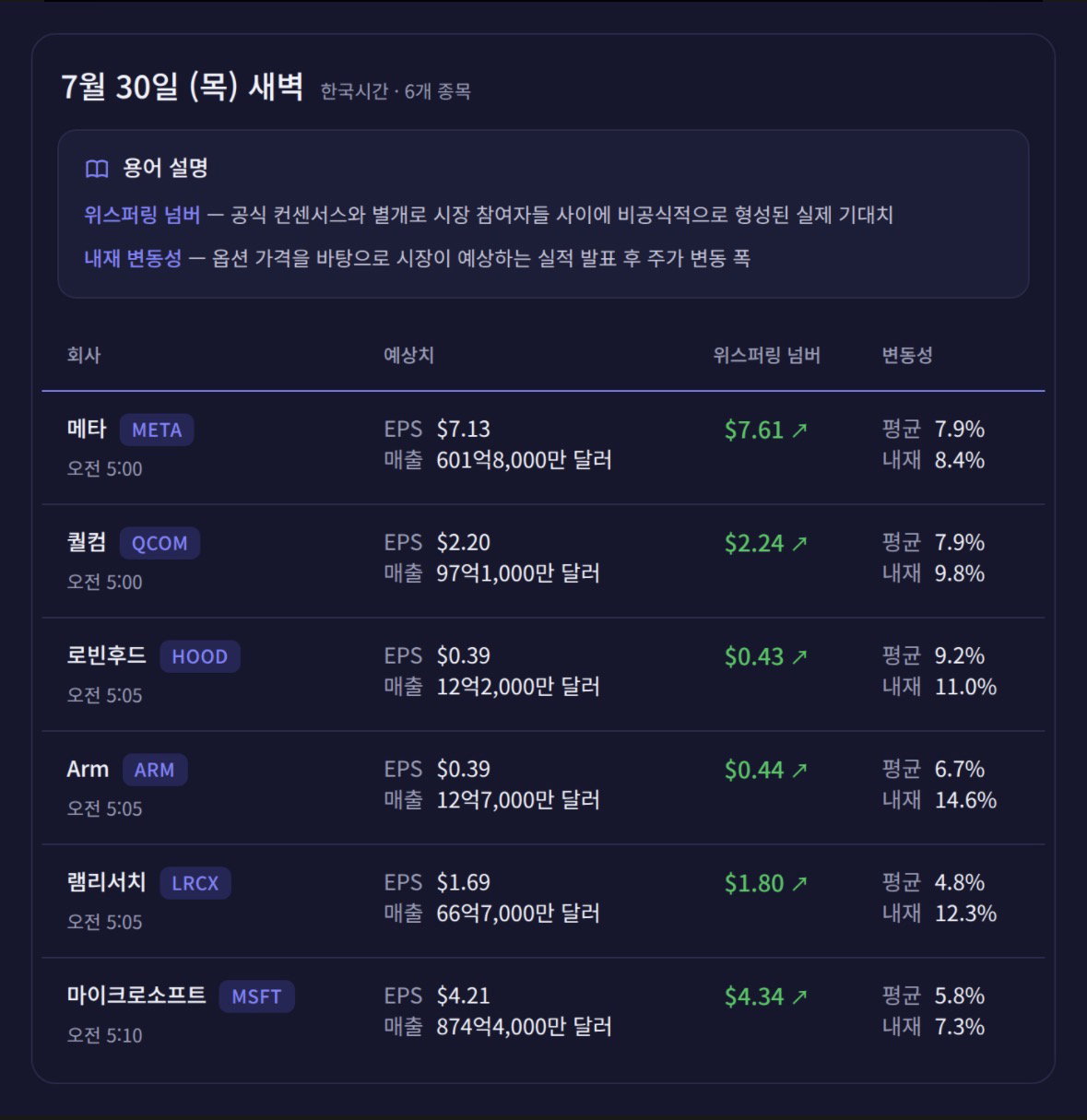Click the up arrow next to $1.80
The image size is (1087, 1120).
[x=799, y=884]
